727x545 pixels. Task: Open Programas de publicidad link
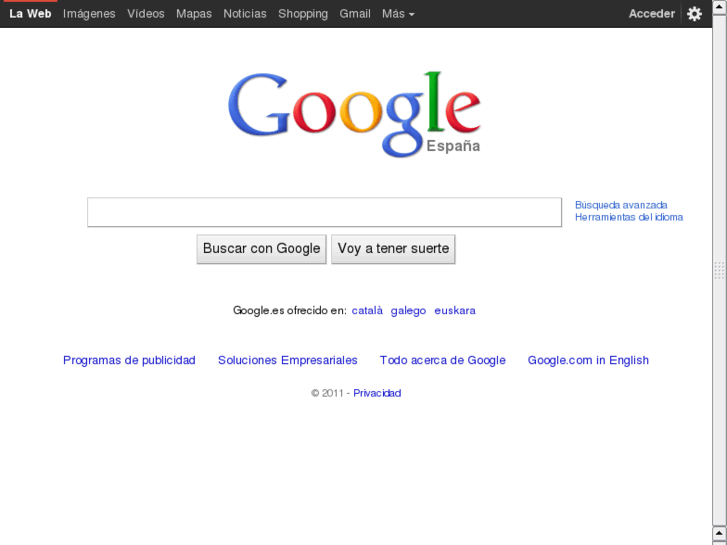pos(129,360)
